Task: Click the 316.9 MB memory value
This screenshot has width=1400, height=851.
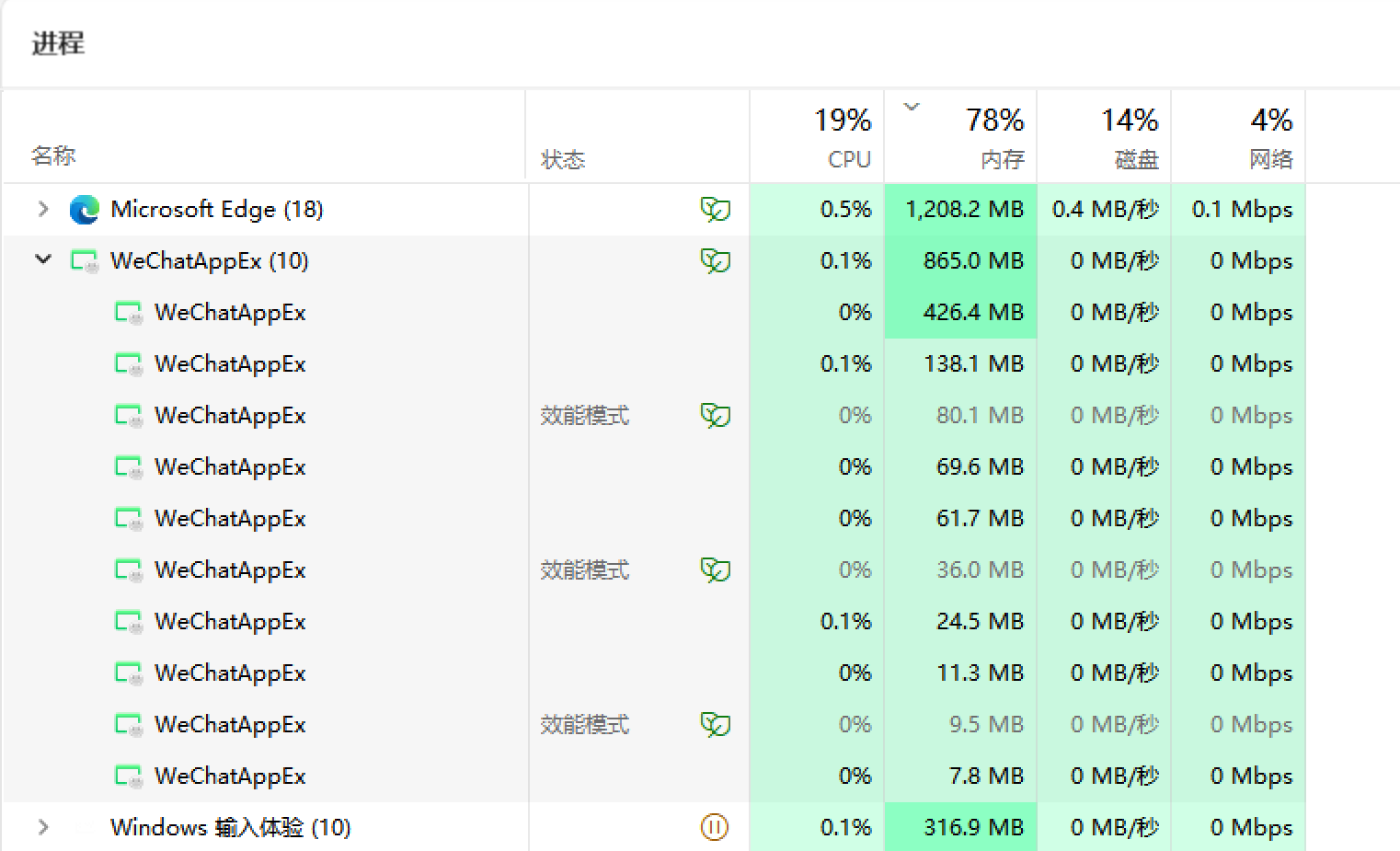Action: click(x=973, y=827)
